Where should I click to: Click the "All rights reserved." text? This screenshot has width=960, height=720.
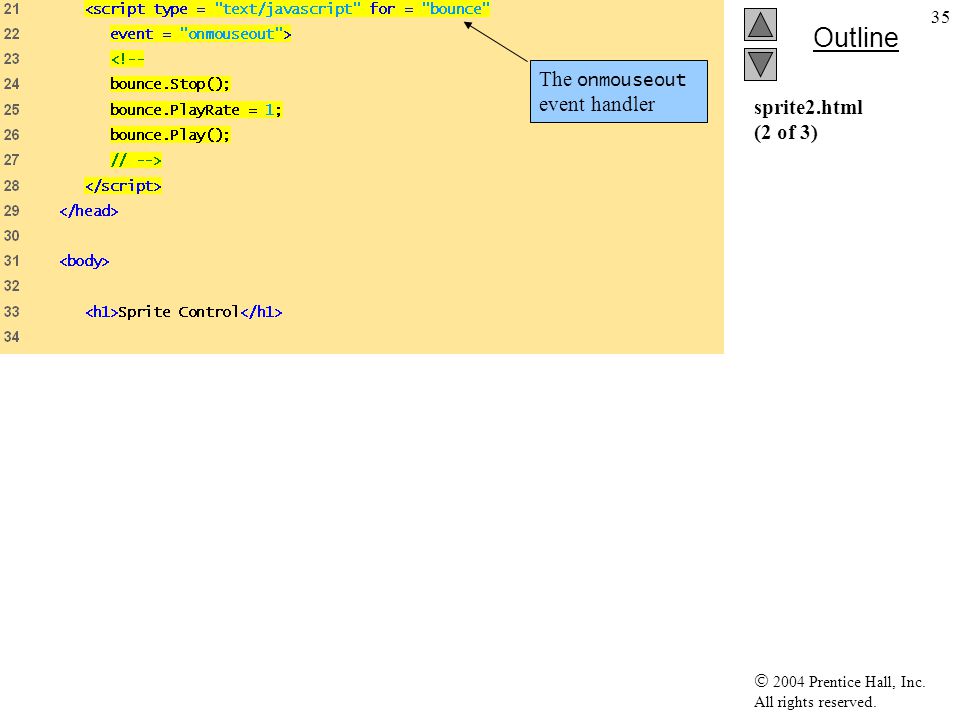tap(814, 702)
